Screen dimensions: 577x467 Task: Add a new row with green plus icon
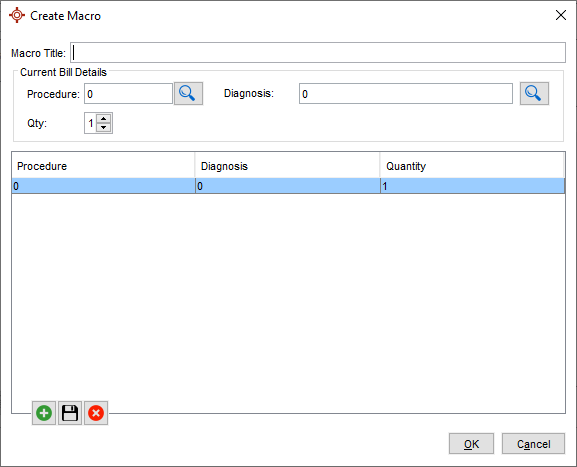pos(44,413)
